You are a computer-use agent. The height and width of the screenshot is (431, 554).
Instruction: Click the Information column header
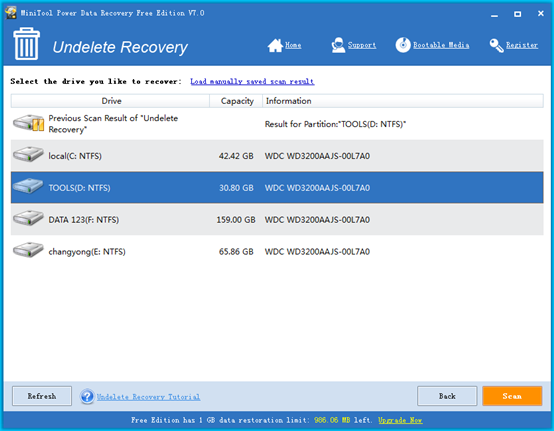(x=403, y=101)
